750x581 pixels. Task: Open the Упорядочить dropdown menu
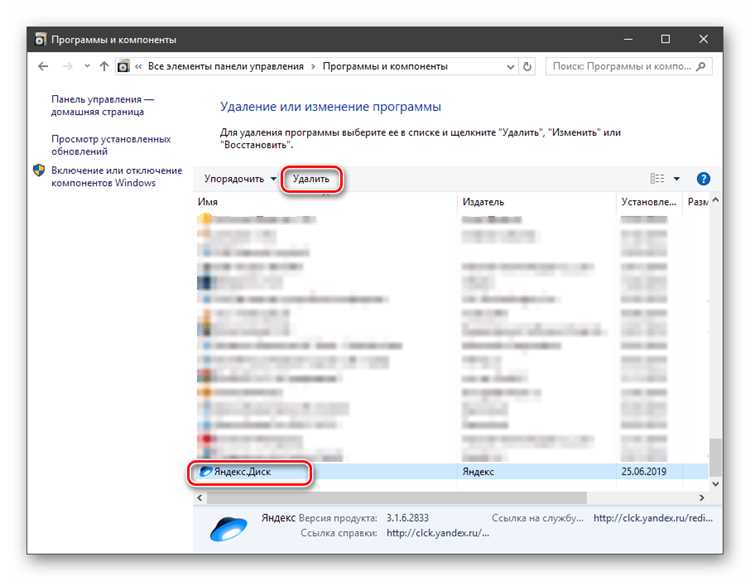coord(240,179)
